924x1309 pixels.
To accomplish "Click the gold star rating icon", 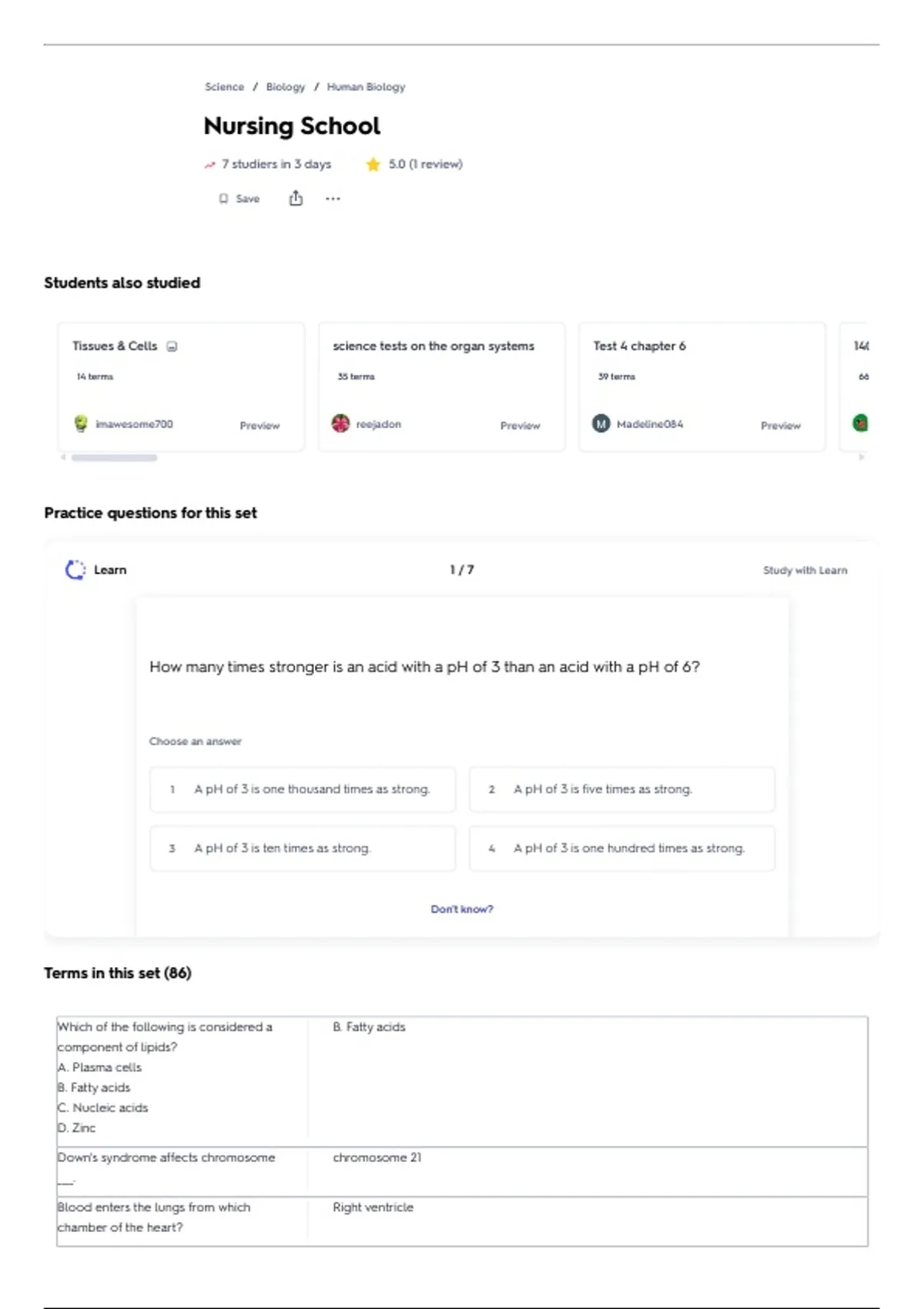I will (373, 164).
